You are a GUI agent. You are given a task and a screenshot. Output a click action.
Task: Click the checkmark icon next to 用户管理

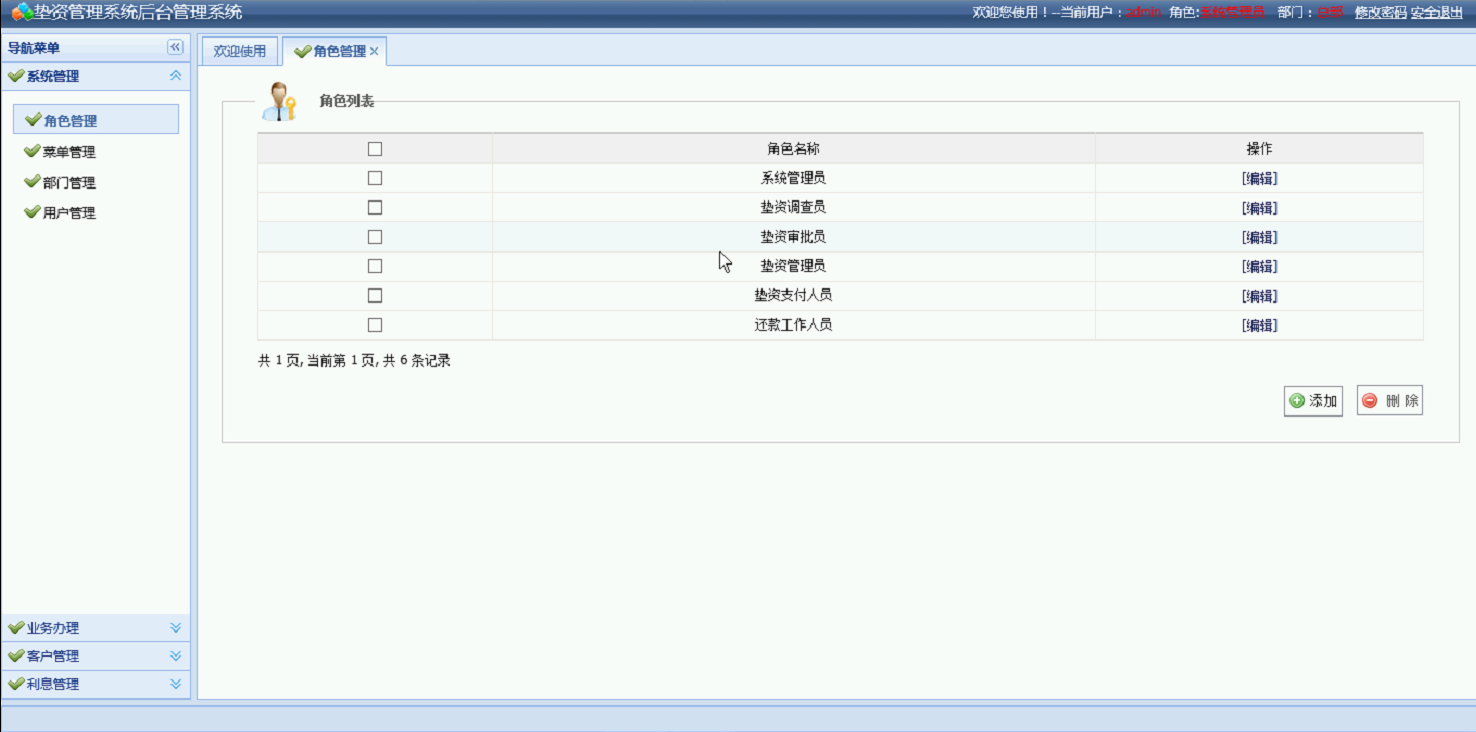[32, 212]
